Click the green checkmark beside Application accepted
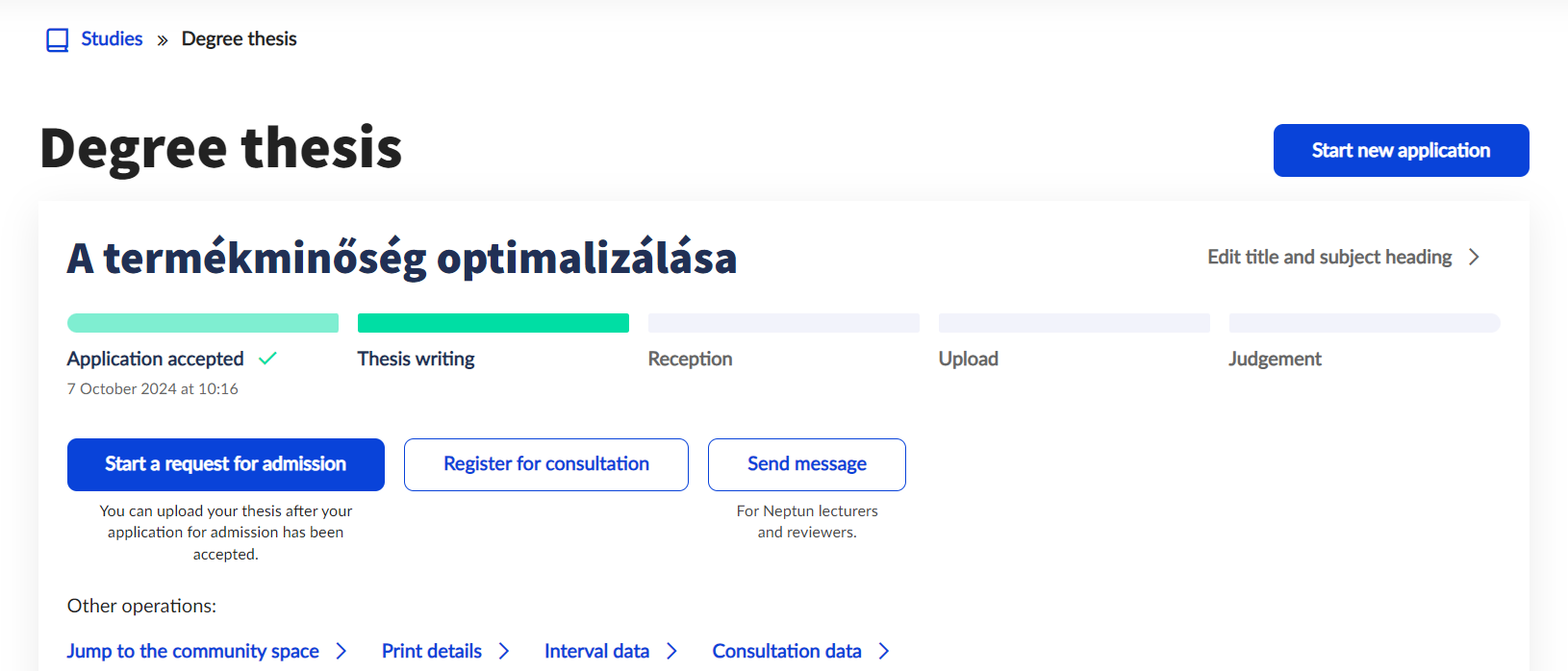This screenshot has height=671, width=1568. [x=267, y=359]
